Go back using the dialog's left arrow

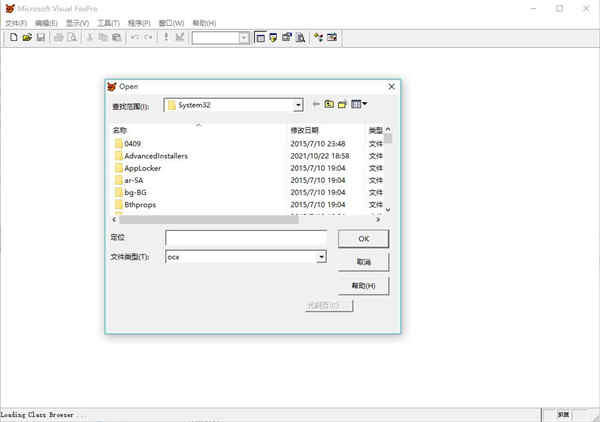click(316, 104)
